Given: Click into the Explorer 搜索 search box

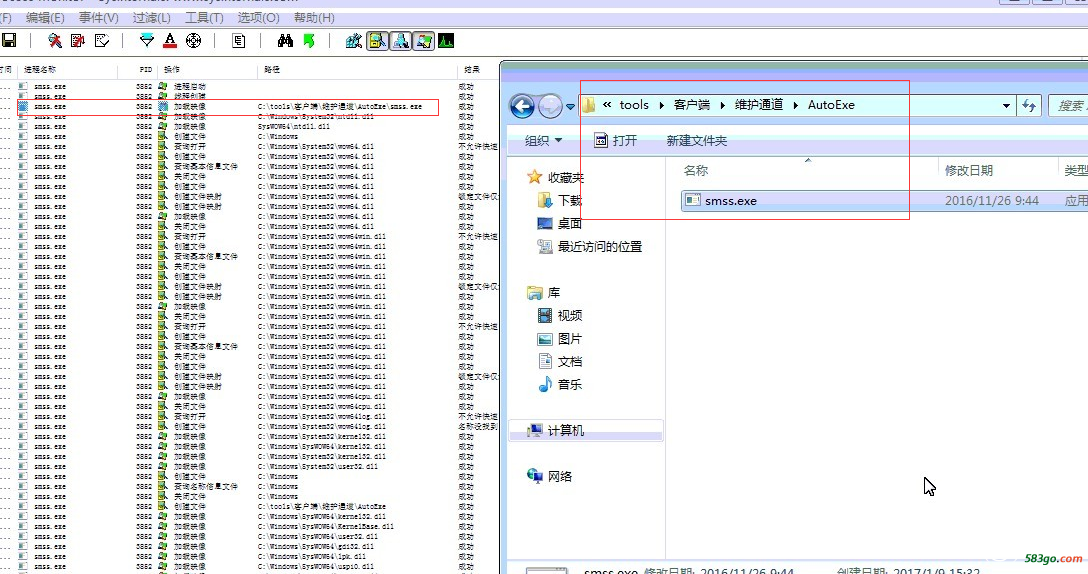Looking at the screenshot, I should 1069,105.
